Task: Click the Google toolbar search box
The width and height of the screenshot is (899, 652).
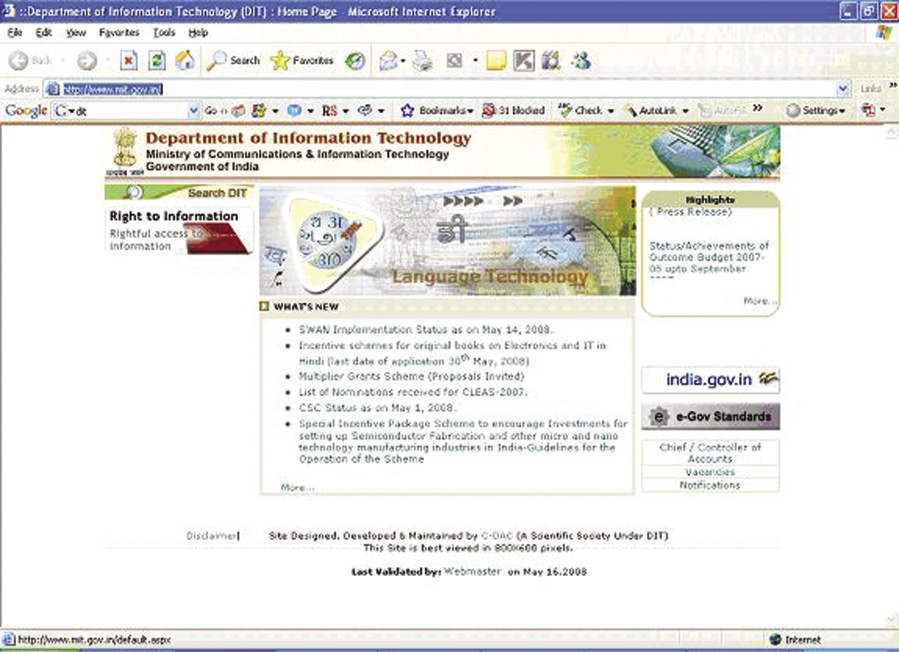Action: coord(126,111)
